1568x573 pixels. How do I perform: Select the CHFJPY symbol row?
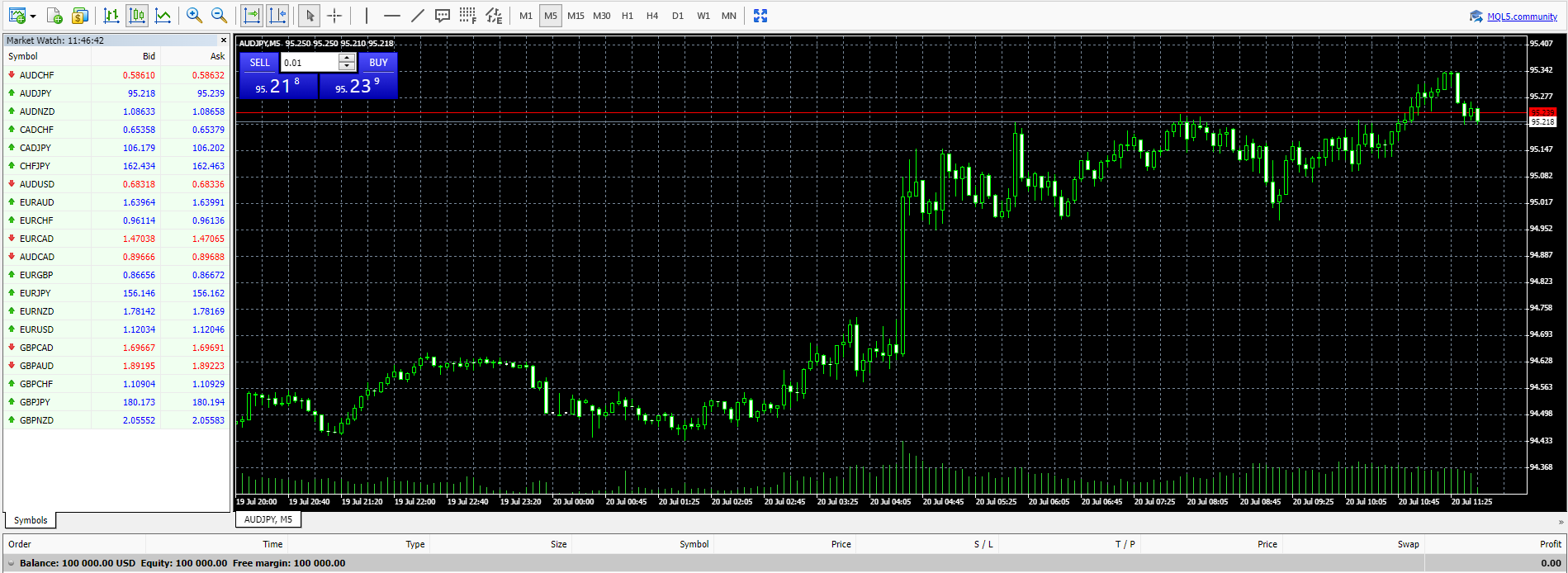tap(116, 166)
